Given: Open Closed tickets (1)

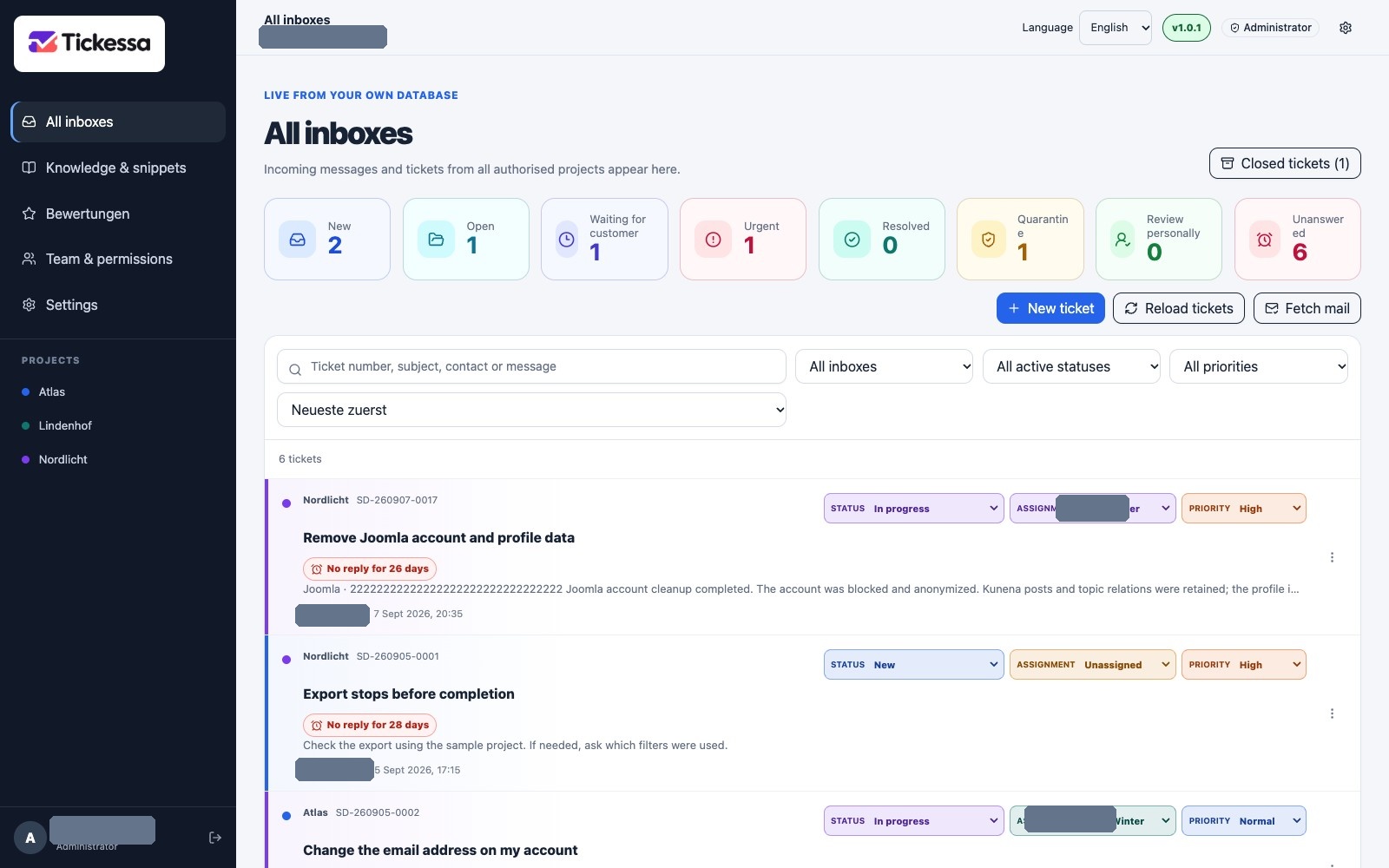Looking at the screenshot, I should pos(1285,163).
